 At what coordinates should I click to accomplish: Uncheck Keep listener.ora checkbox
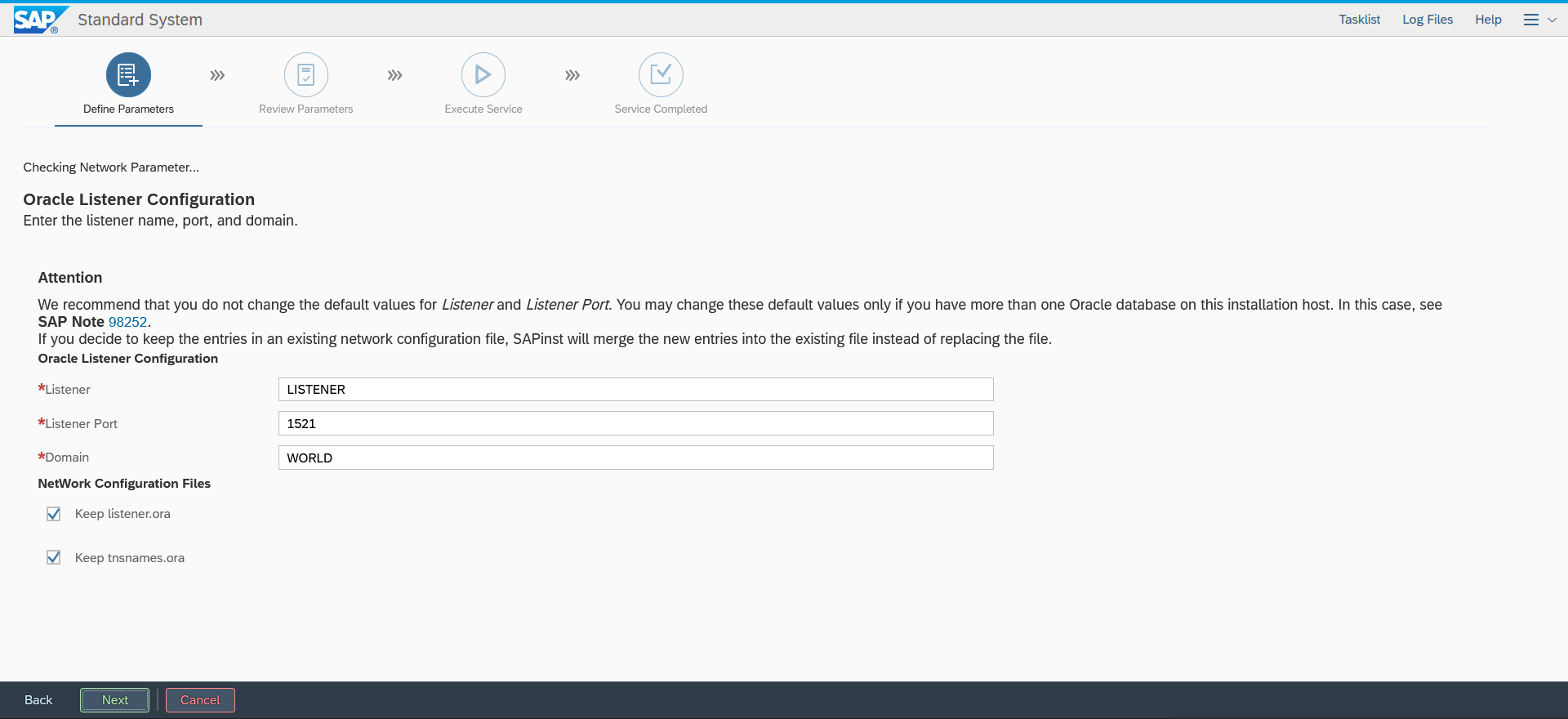click(x=54, y=514)
